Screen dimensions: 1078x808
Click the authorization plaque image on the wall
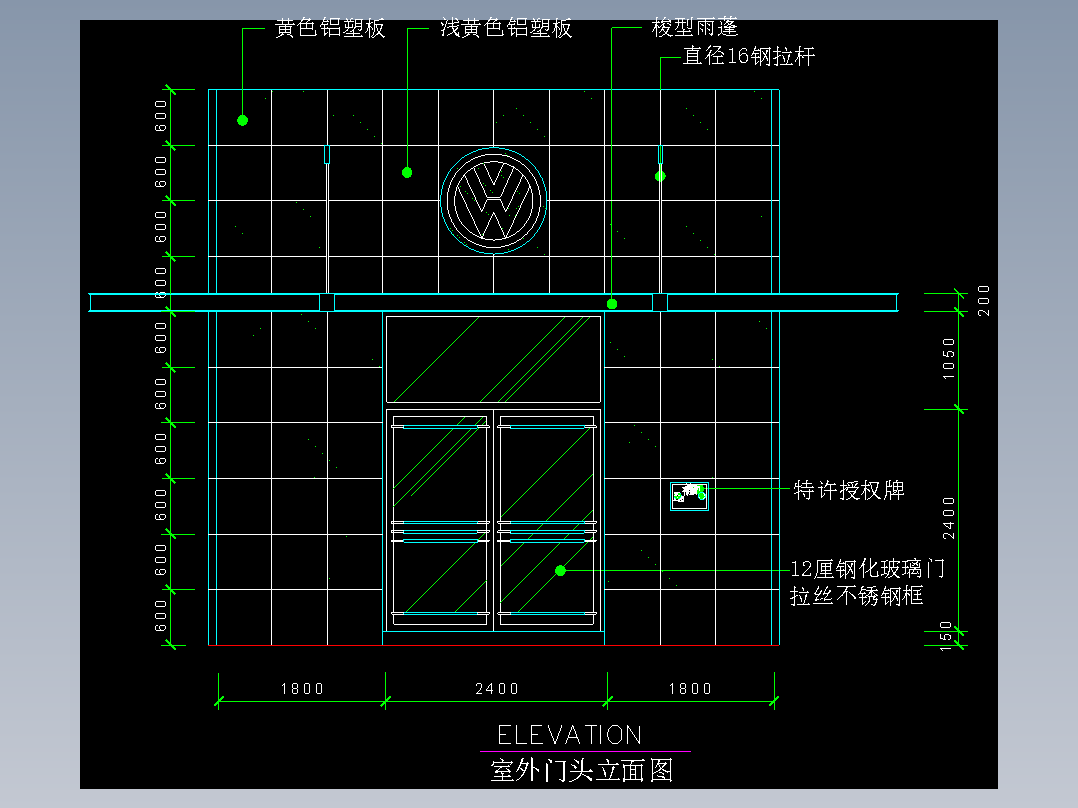pos(690,496)
